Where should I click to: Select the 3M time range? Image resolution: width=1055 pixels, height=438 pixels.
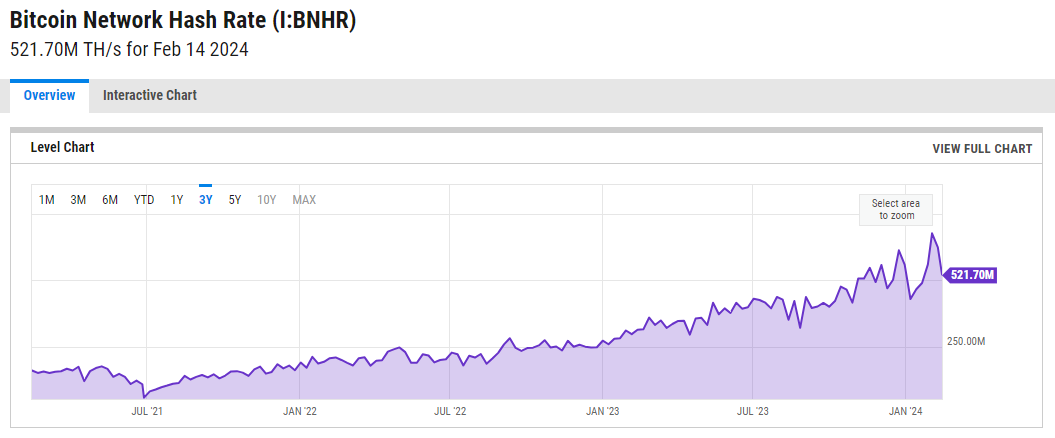78,200
